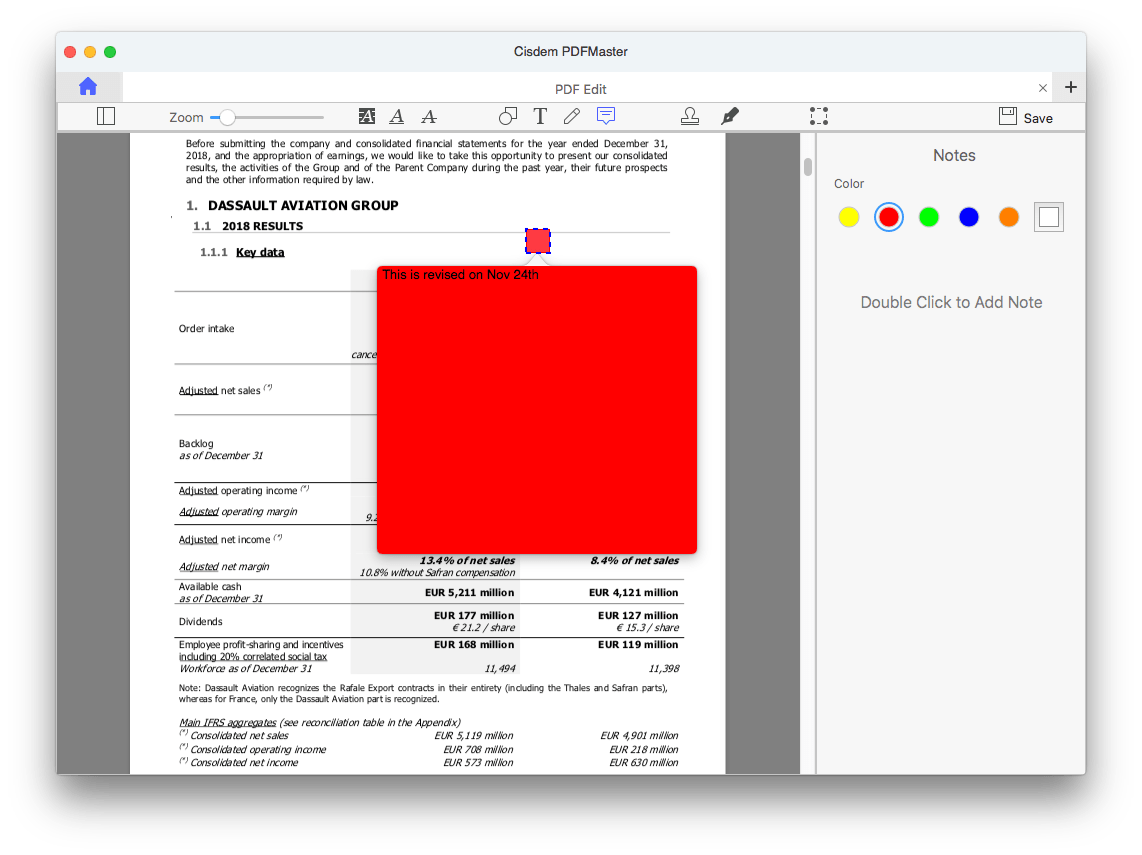Choose the green note color
This screenshot has height=855, width=1142.
click(929, 217)
